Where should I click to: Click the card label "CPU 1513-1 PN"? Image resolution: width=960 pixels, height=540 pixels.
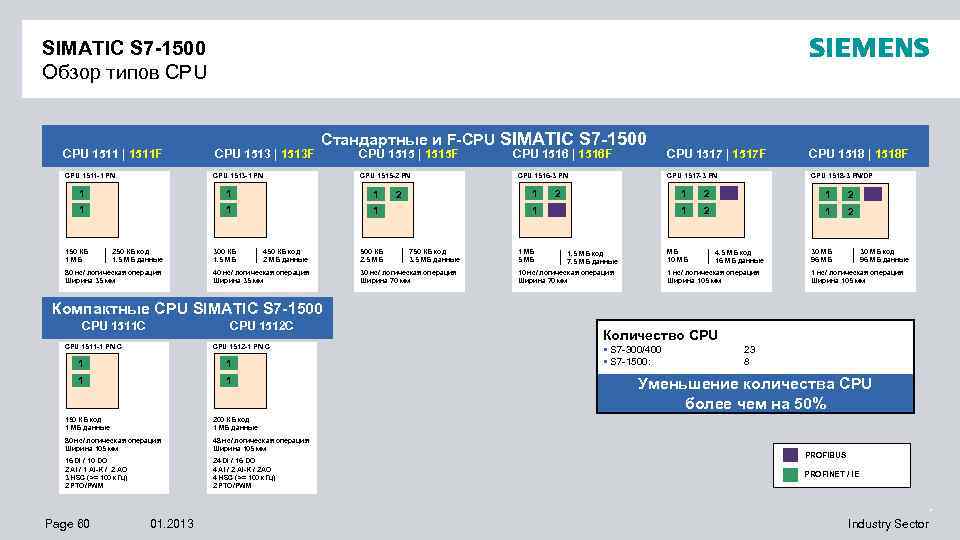(238, 176)
